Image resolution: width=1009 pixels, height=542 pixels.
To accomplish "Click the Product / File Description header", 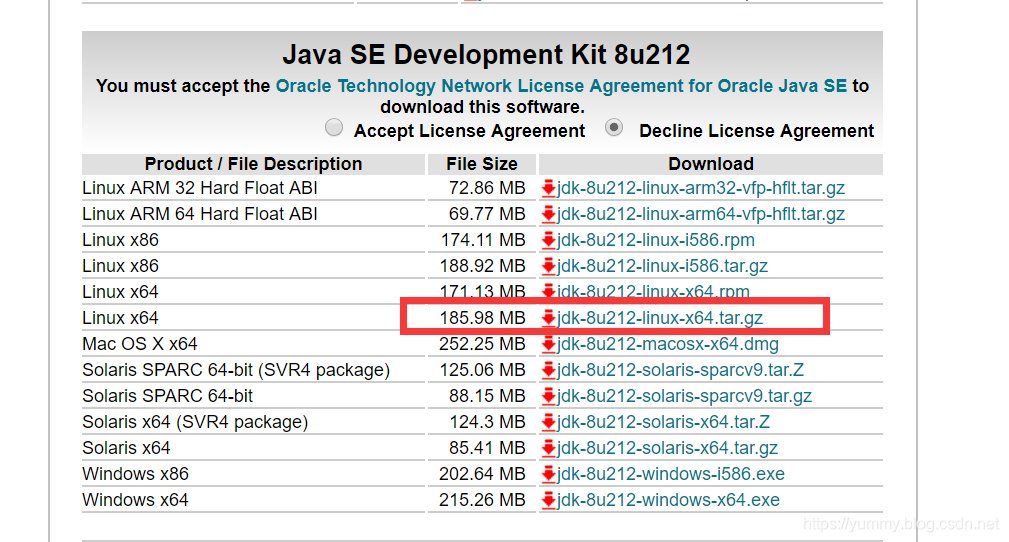I will click(254, 164).
